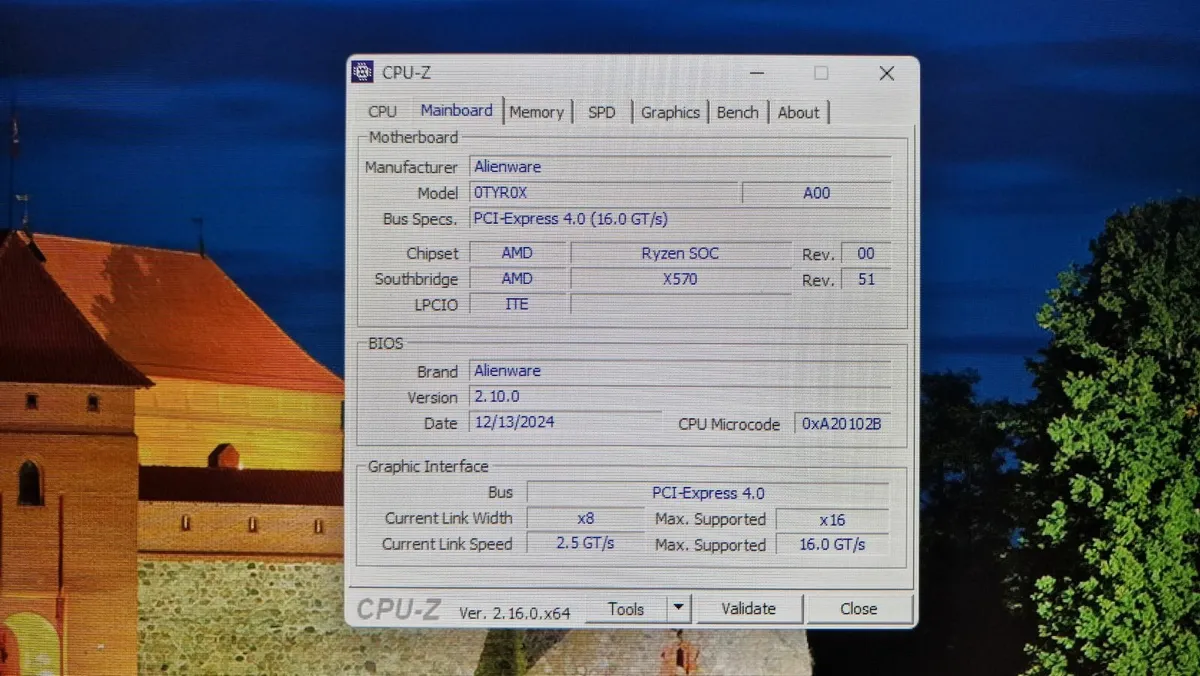Switch to the CPU tab
Image resolution: width=1200 pixels, height=676 pixels.
[x=382, y=112]
